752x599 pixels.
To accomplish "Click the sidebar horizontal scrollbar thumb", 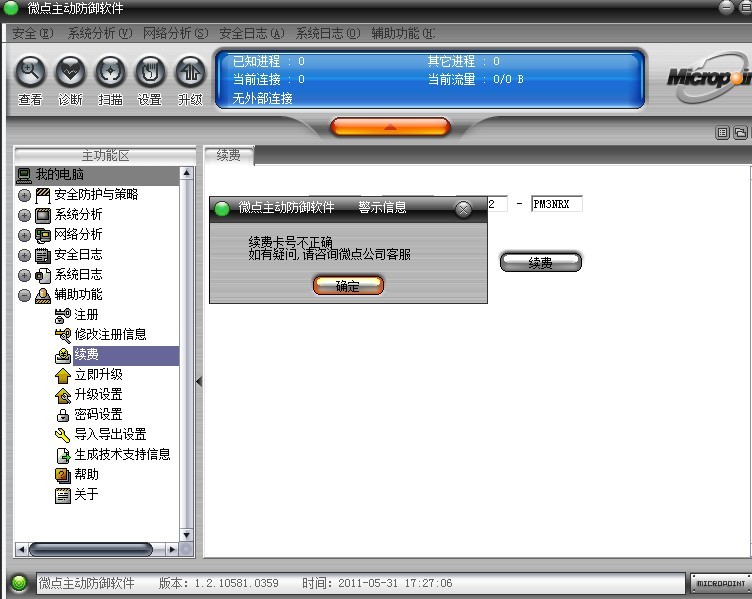I will click(x=91, y=549).
